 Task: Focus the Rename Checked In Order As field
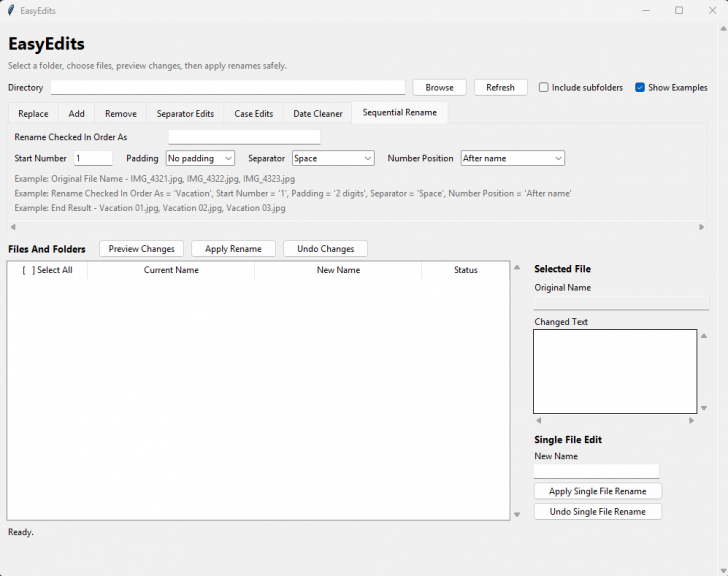click(244, 137)
